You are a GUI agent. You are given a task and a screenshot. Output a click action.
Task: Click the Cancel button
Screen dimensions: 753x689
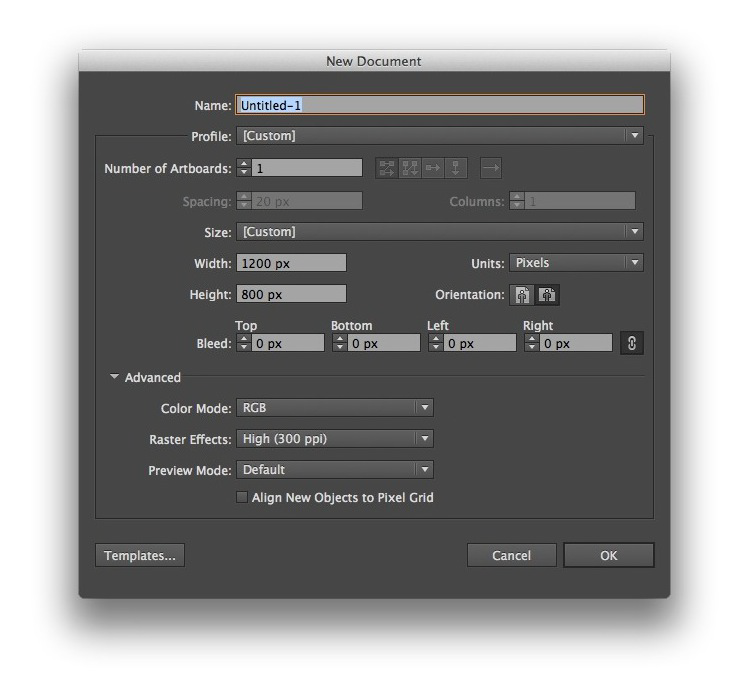(511, 556)
